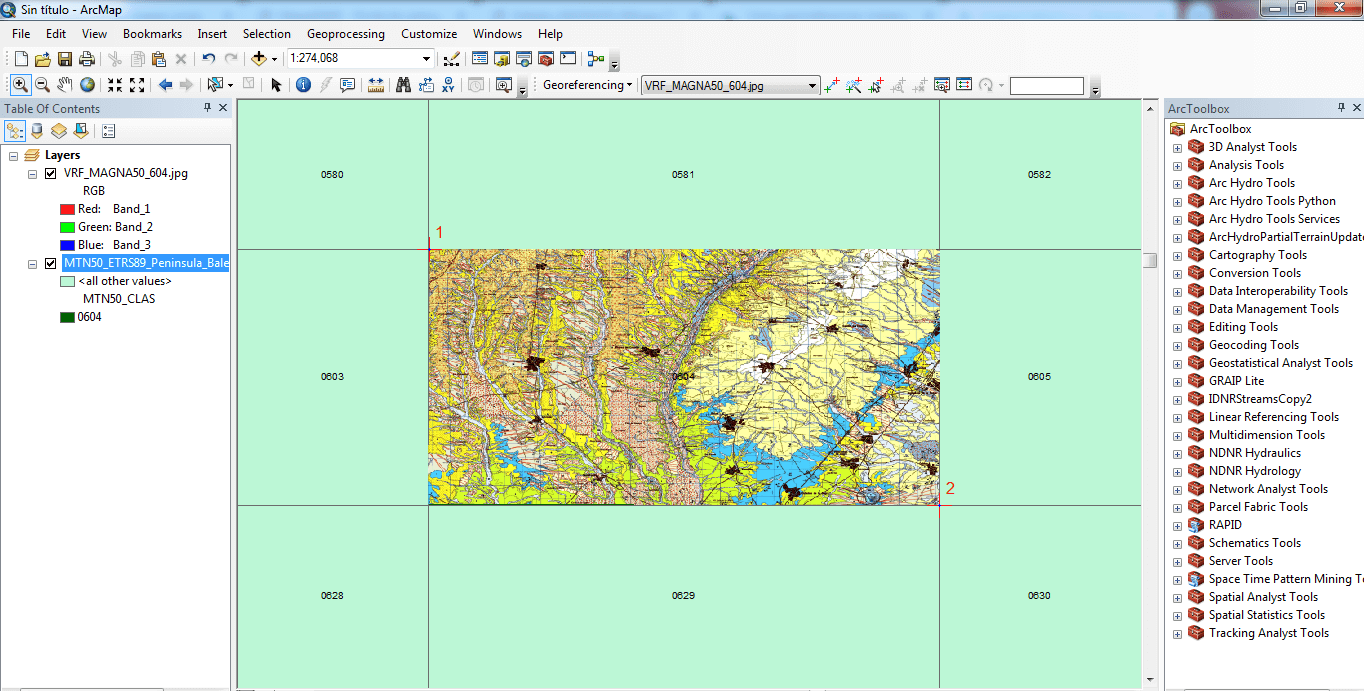
Task: Open the georeferencing View Link Table
Action: click(x=964, y=86)
